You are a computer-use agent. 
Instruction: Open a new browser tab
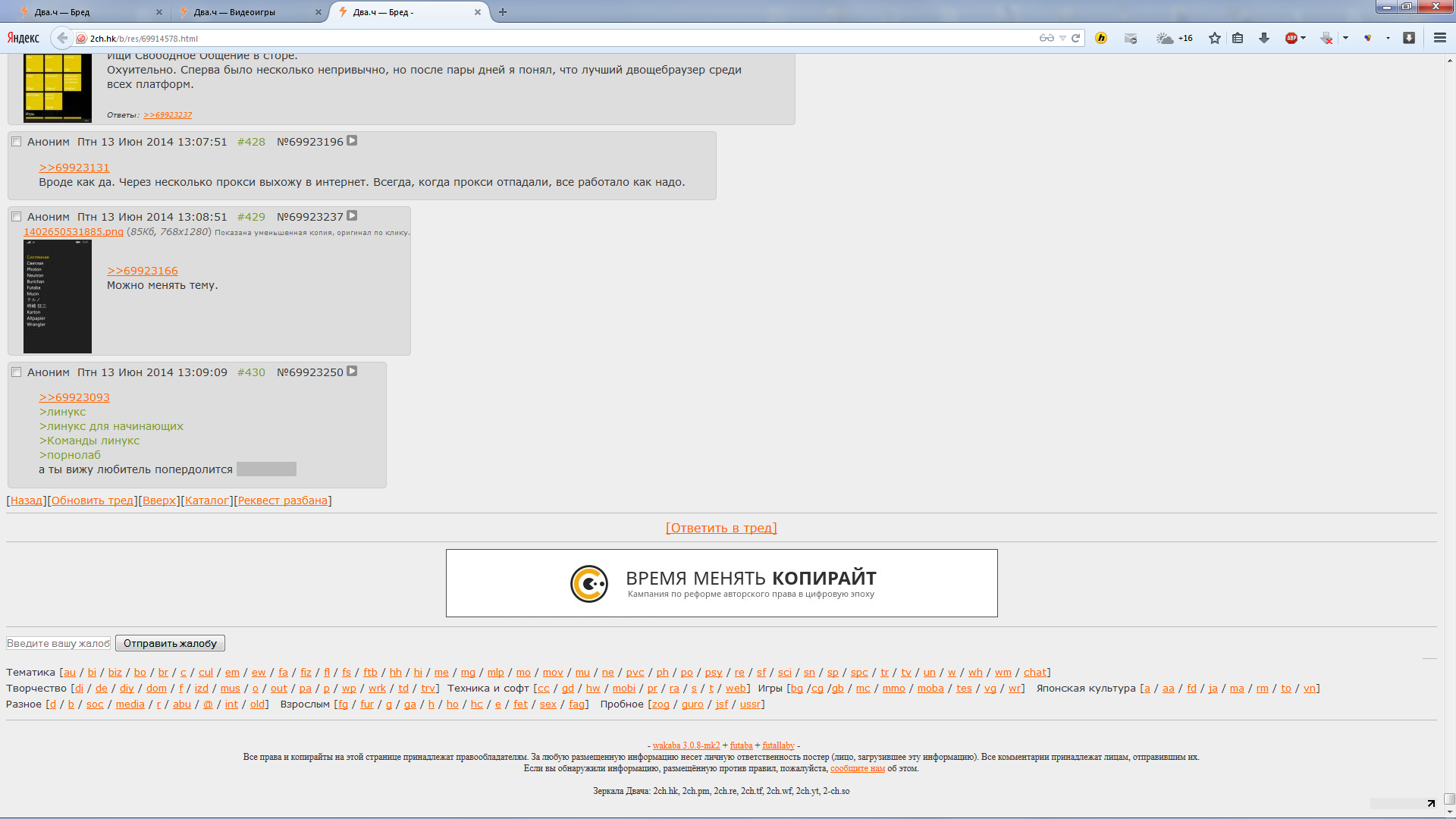(x=503, y=12)
